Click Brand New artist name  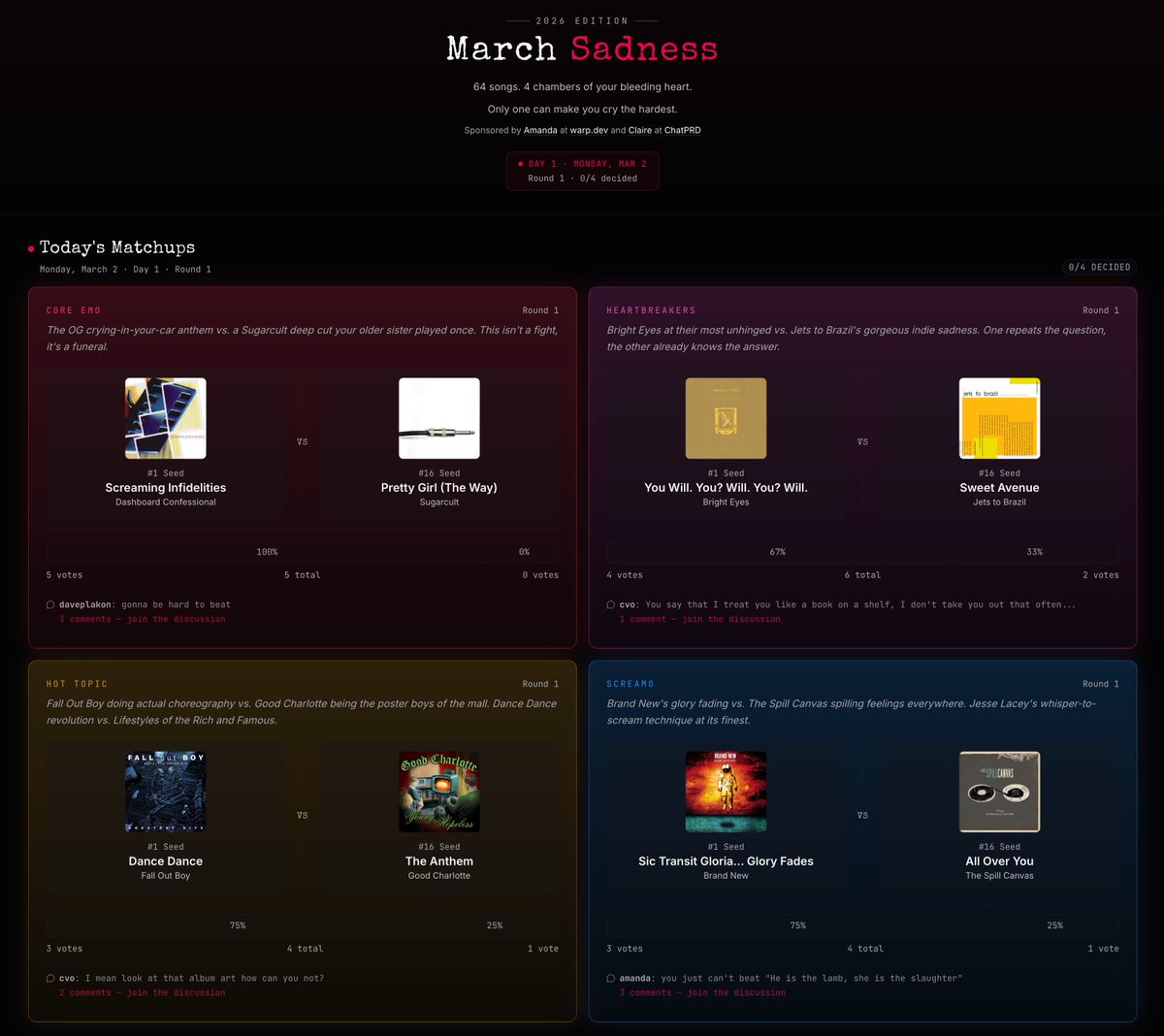(x=726, y=876)
